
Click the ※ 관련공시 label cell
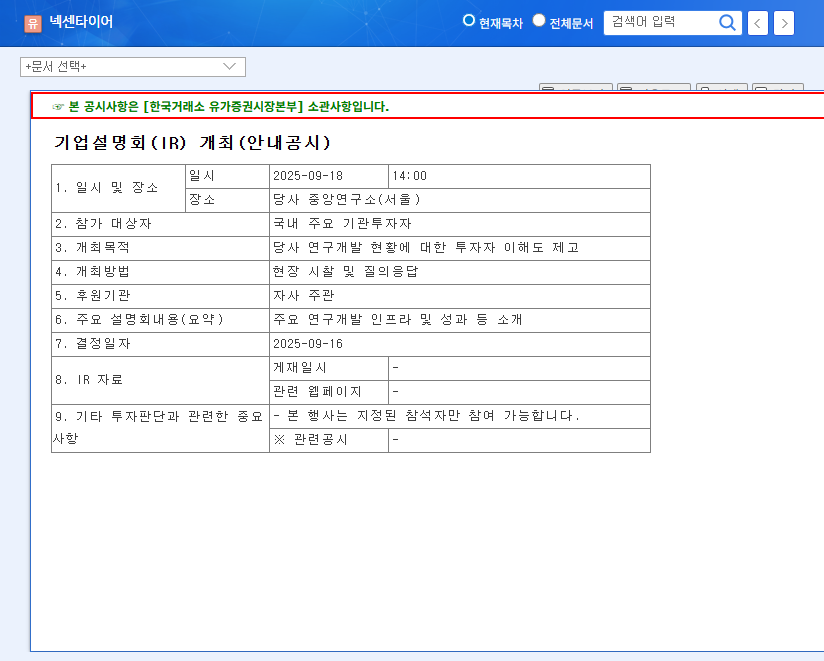329,440
